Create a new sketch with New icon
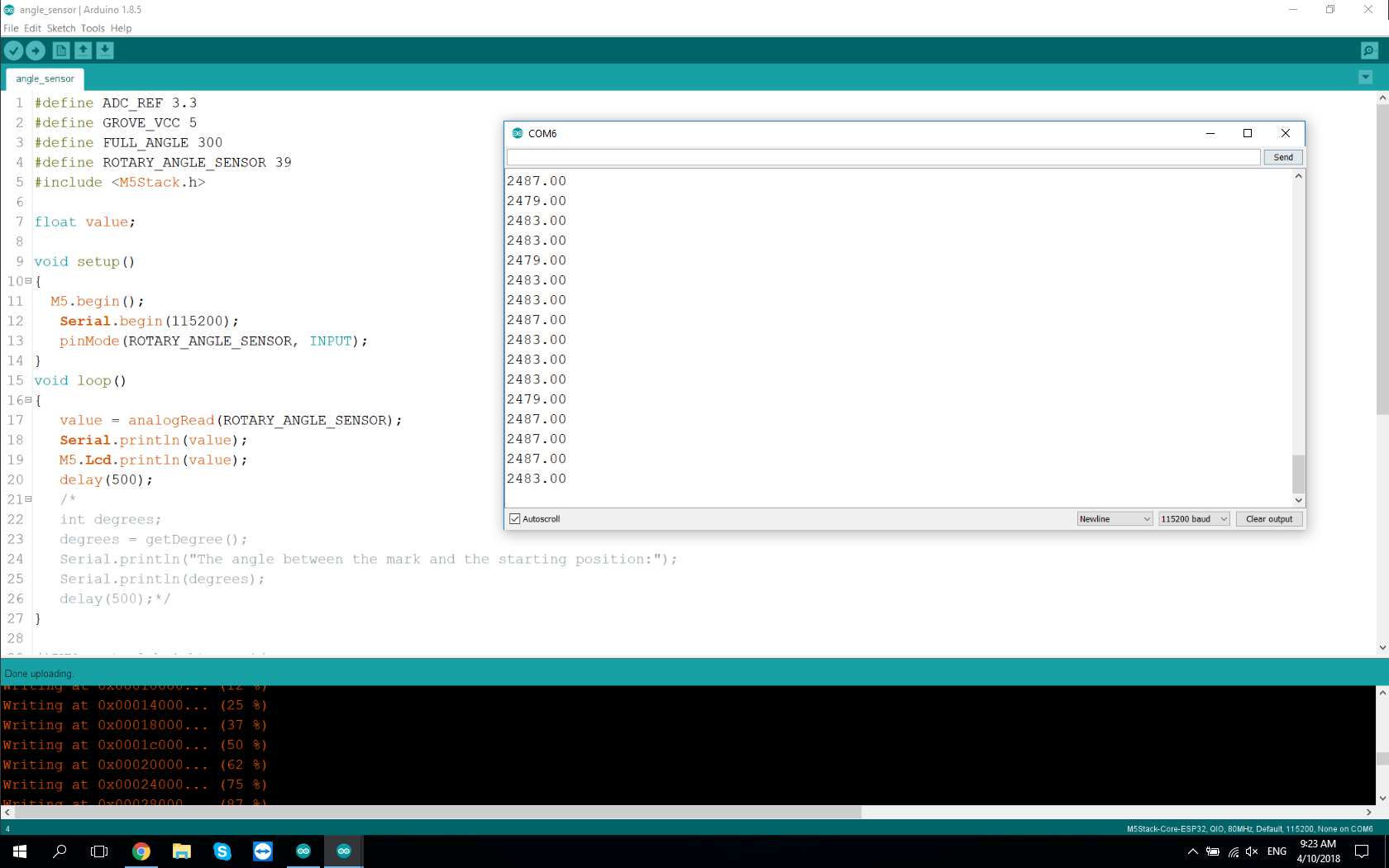 pos(61,50)
